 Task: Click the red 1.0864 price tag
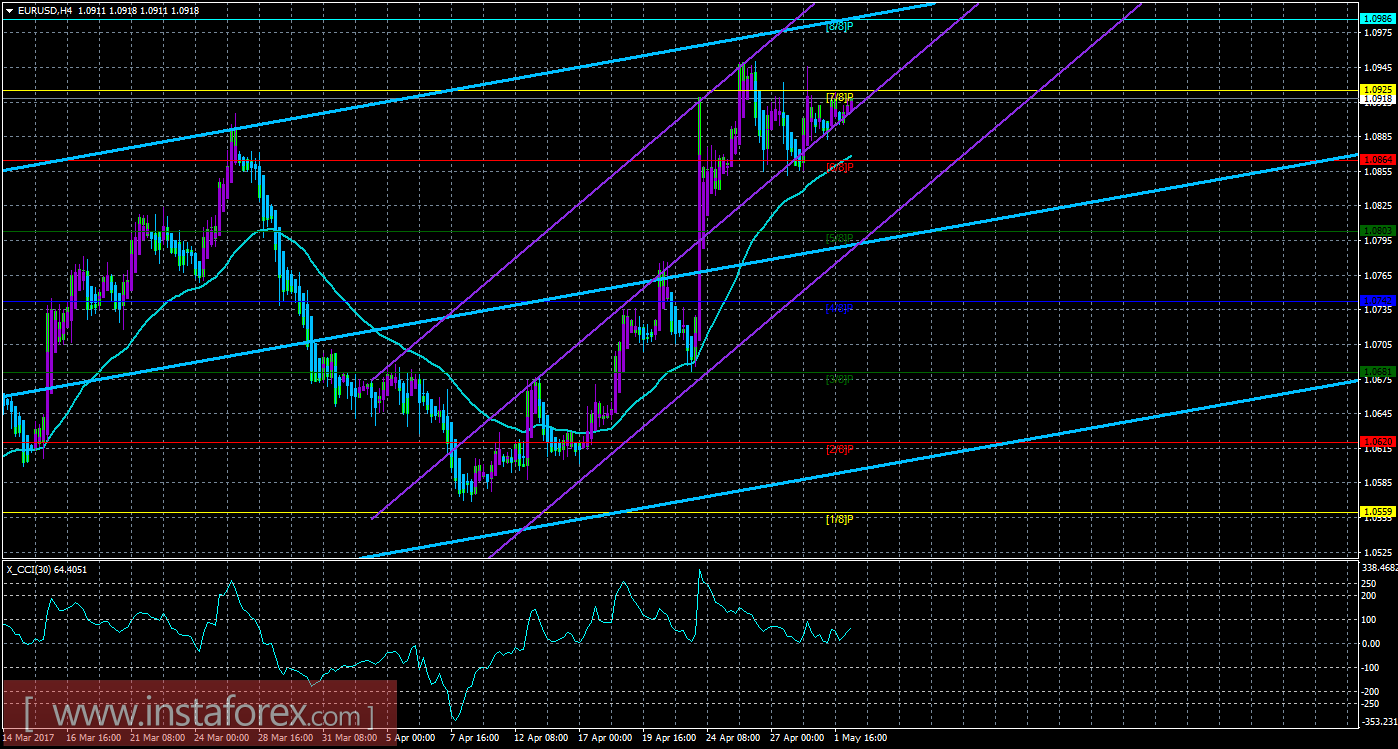pyautogui.click(x=1376, y=159)
